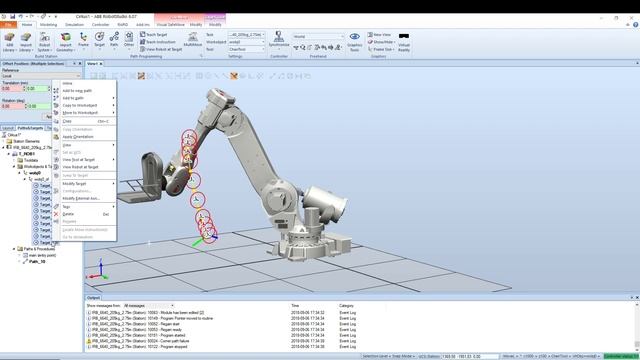640x360 pixels.
Task: Select the orange snap icon in view toolbar
Action: coord(234,76)
